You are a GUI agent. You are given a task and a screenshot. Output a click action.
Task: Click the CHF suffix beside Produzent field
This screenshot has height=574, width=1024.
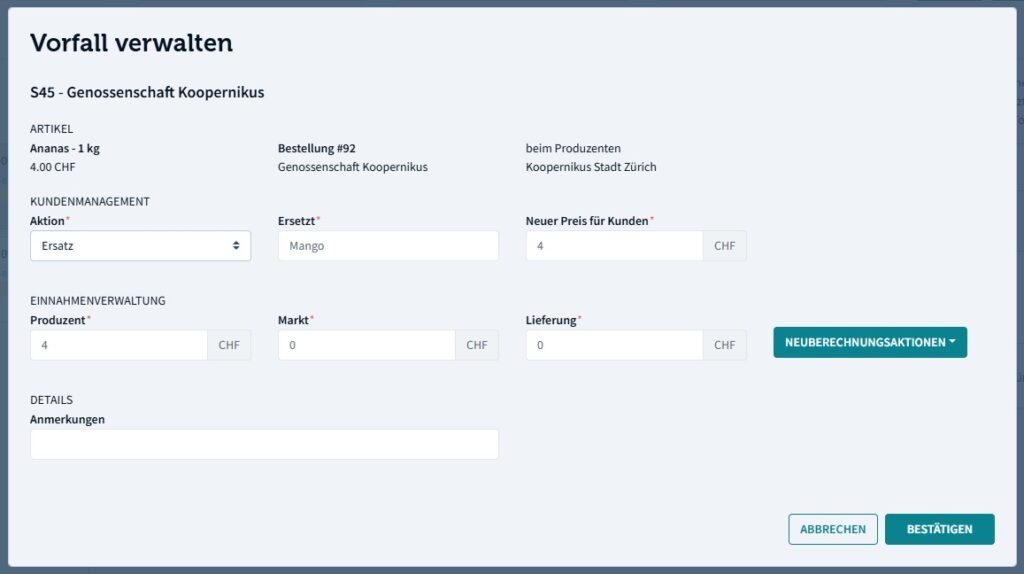coord(230,345)
